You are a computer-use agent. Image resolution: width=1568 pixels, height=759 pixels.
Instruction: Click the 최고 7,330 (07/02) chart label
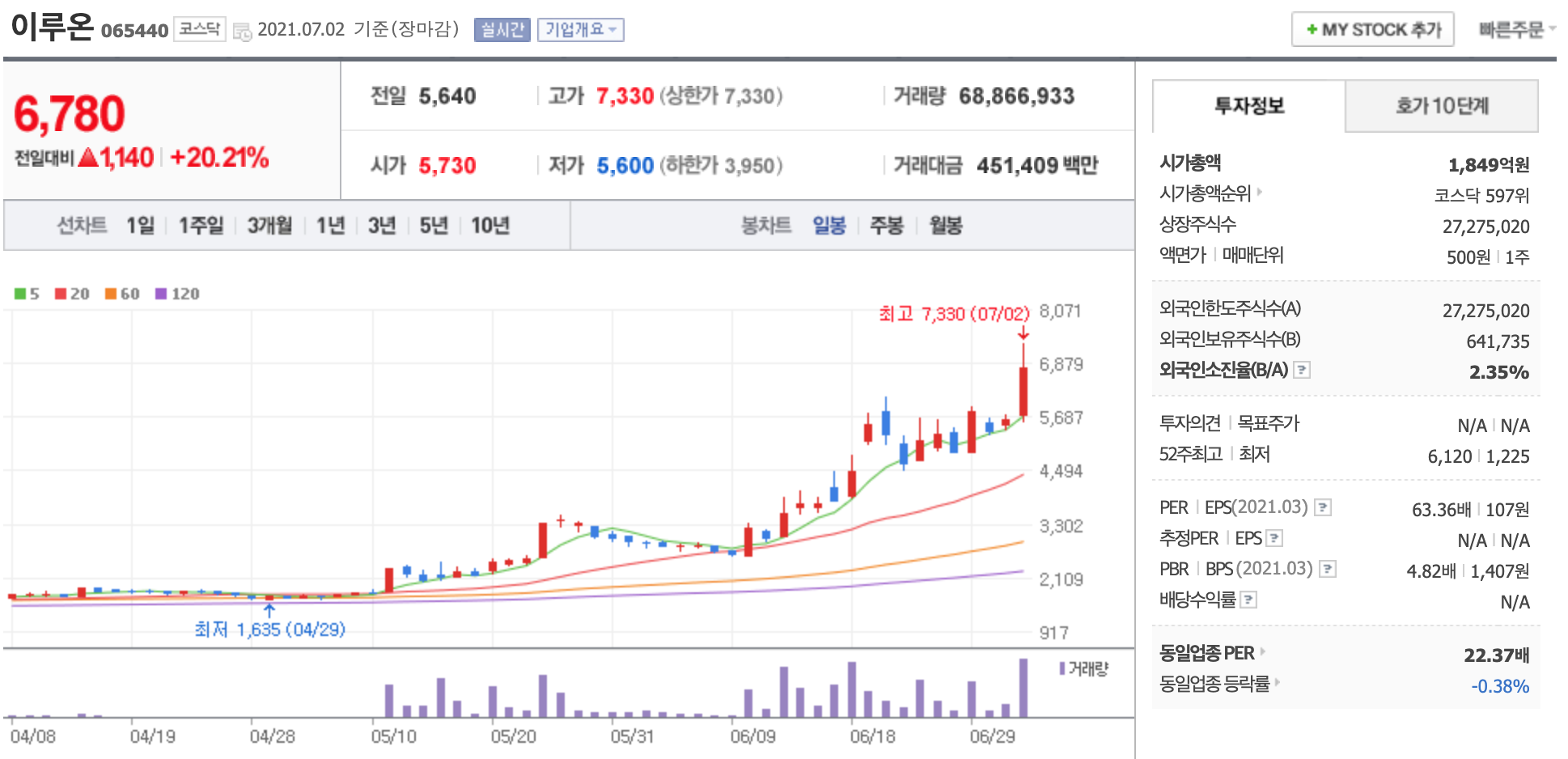954,314
